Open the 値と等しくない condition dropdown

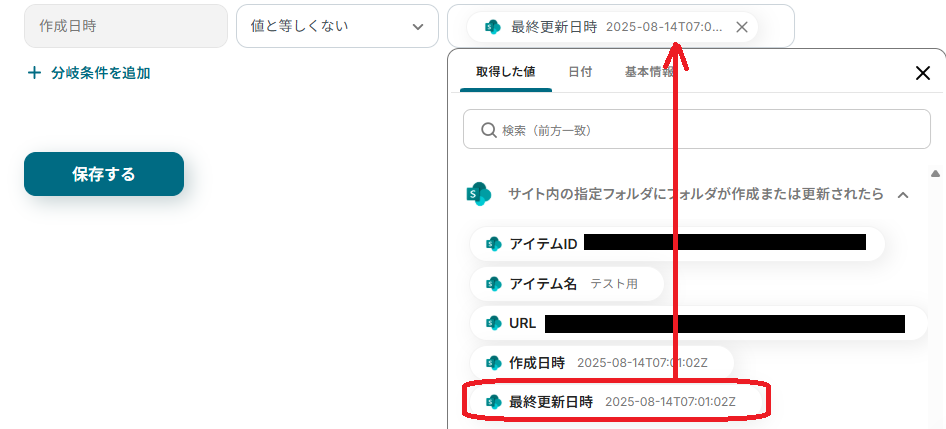point(337,26)
